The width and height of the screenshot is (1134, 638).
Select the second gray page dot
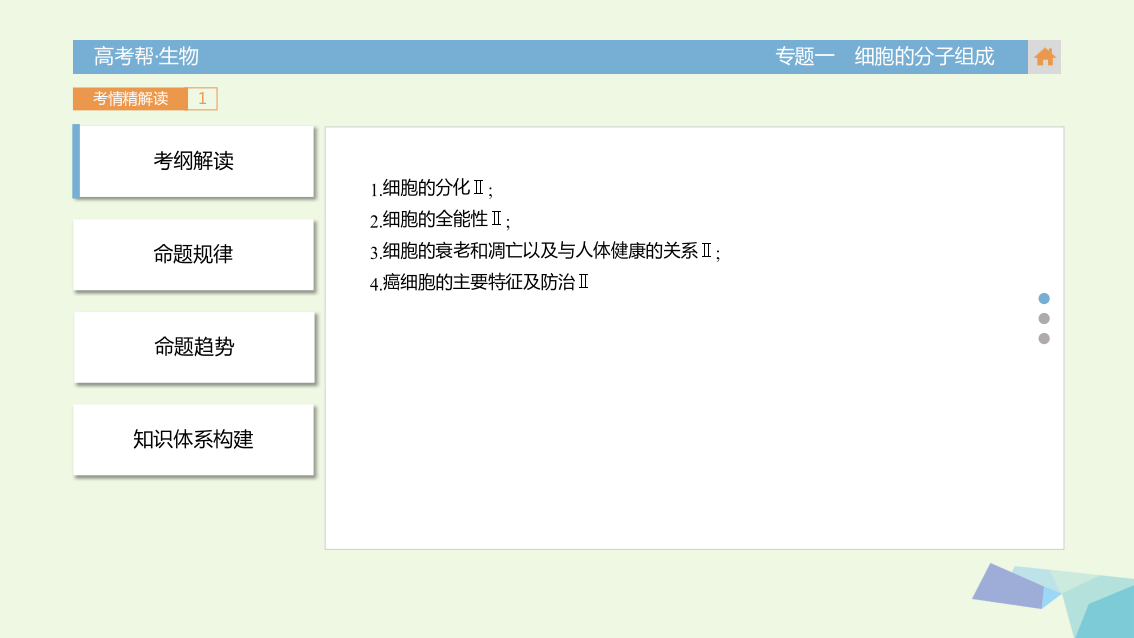[x=1044, y=318]
